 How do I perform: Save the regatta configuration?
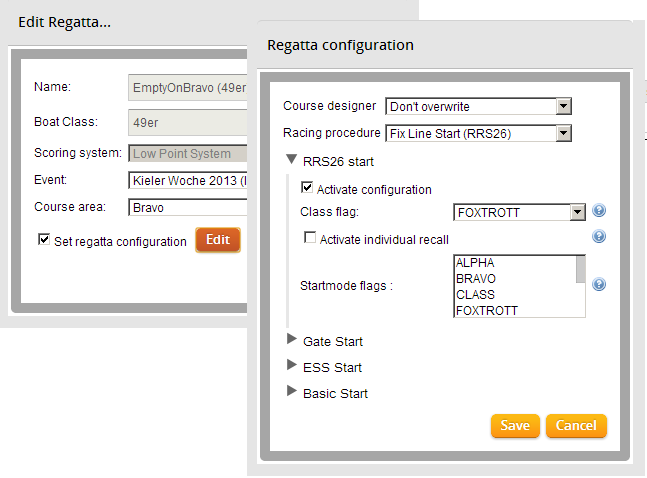pos(515,426)
